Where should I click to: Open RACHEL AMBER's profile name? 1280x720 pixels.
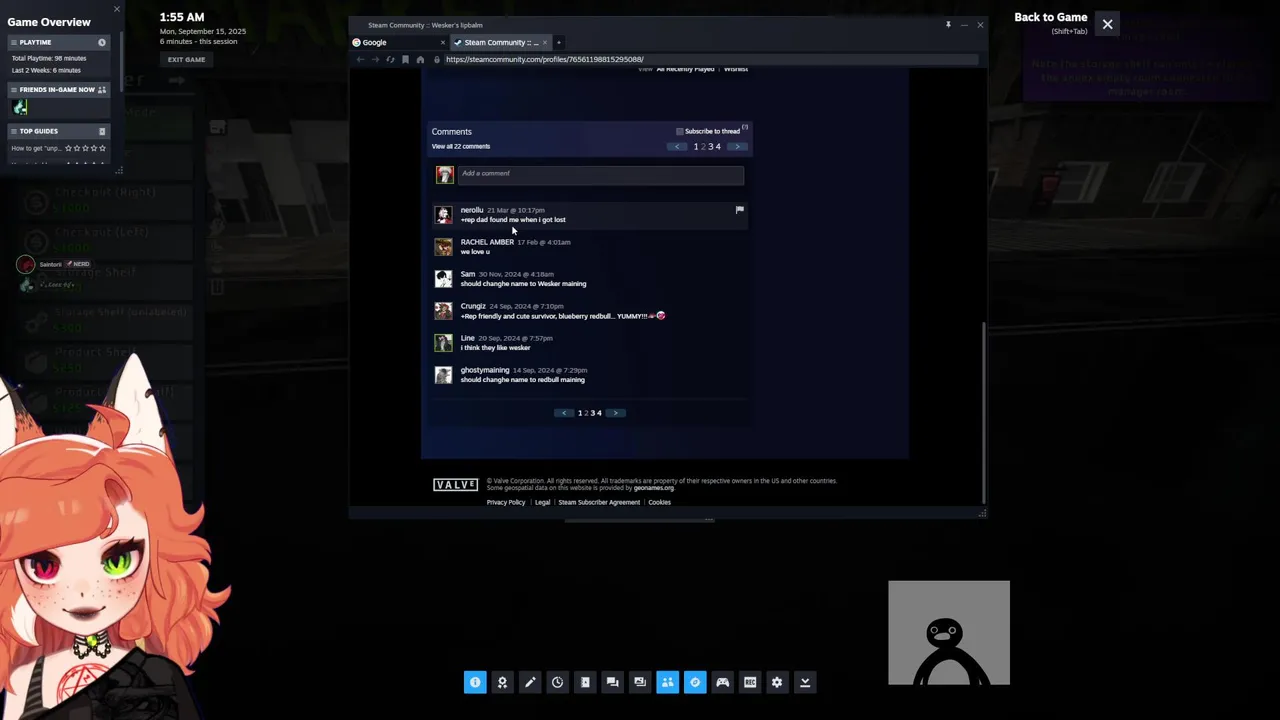487,242
